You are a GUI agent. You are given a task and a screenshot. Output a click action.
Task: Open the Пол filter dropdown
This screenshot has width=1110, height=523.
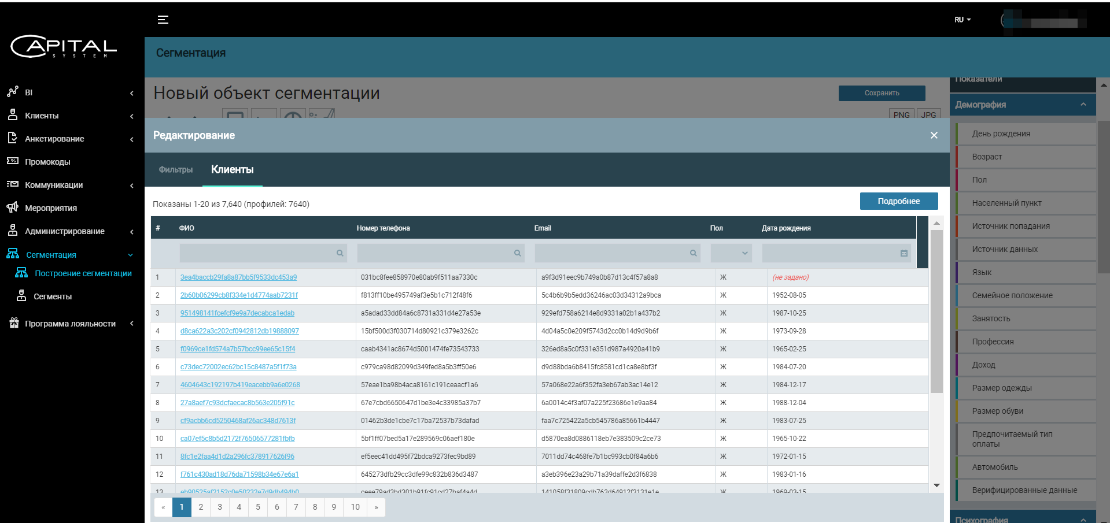coord(732,254)
